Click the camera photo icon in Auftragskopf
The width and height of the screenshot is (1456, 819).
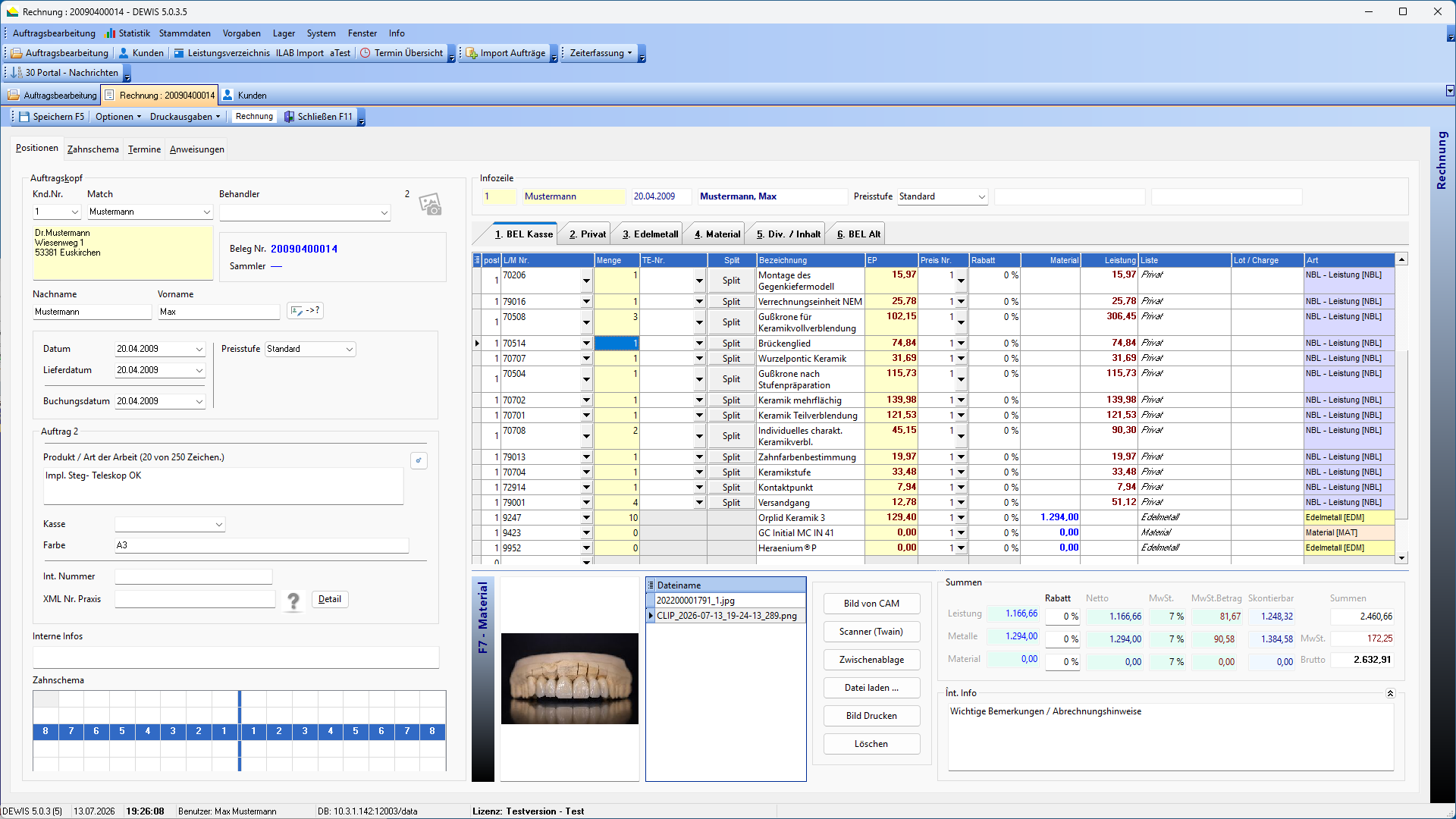pyautogui.click(x=430, y=203)
